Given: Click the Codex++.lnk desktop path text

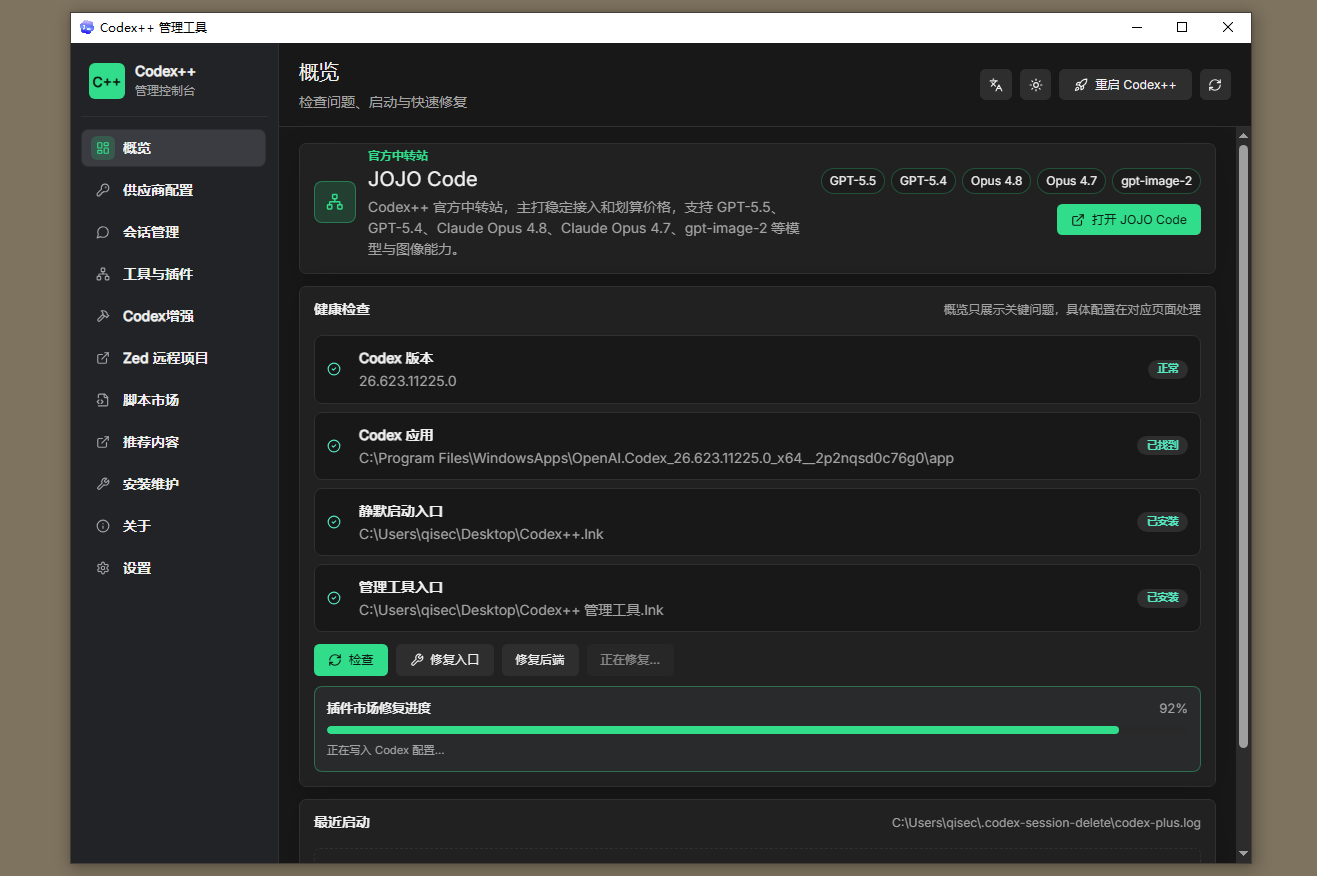Looking at the screenshot, I should click(481, 534).
